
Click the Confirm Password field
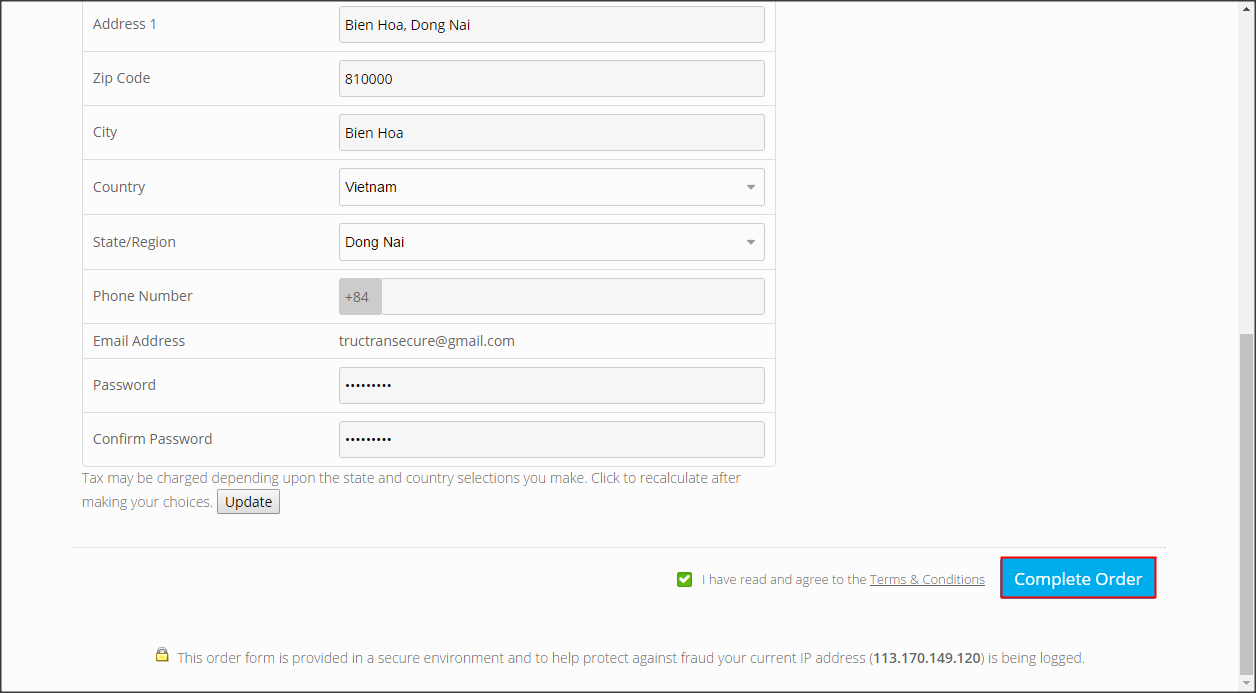551,439
